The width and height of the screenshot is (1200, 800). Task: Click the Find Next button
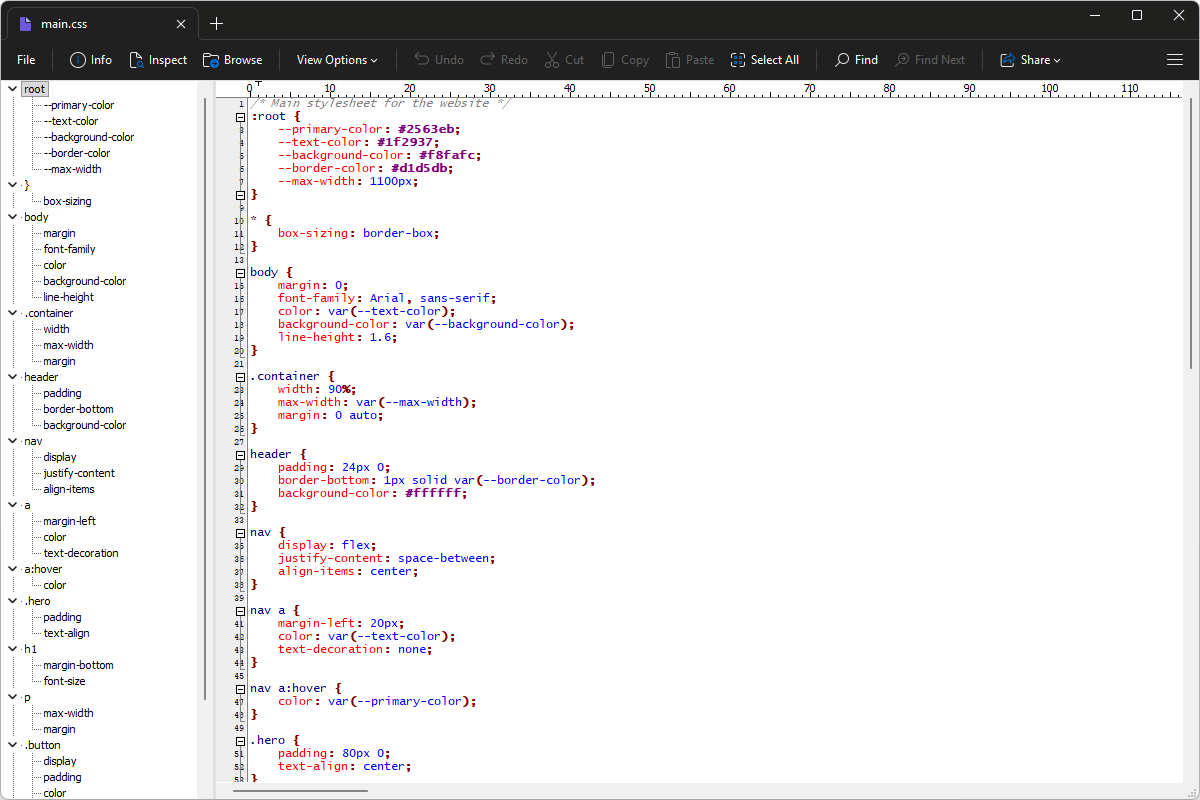(x=930, y=60)
